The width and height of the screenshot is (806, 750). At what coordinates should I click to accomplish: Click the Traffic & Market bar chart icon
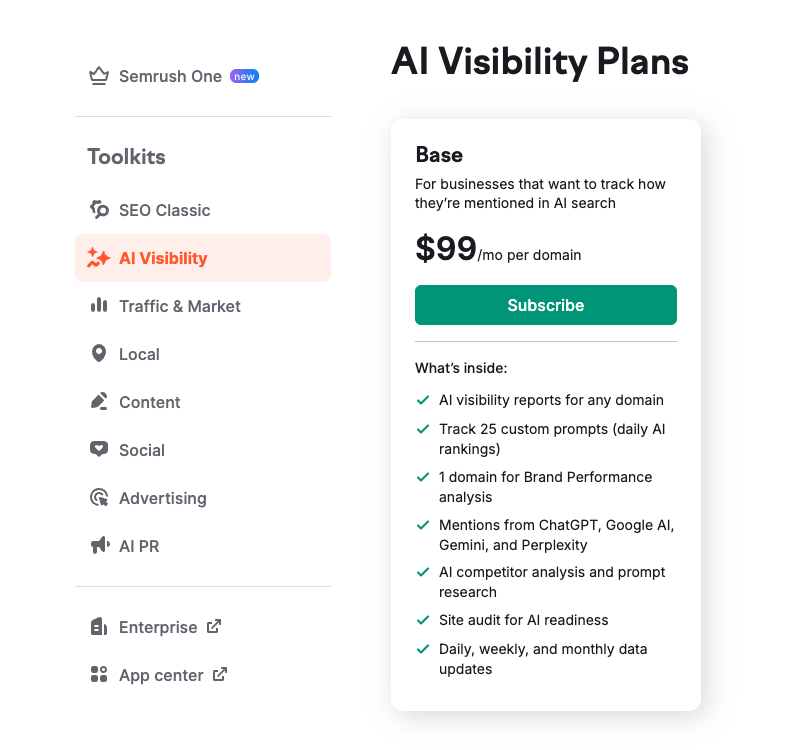click(x=98, y=306)
